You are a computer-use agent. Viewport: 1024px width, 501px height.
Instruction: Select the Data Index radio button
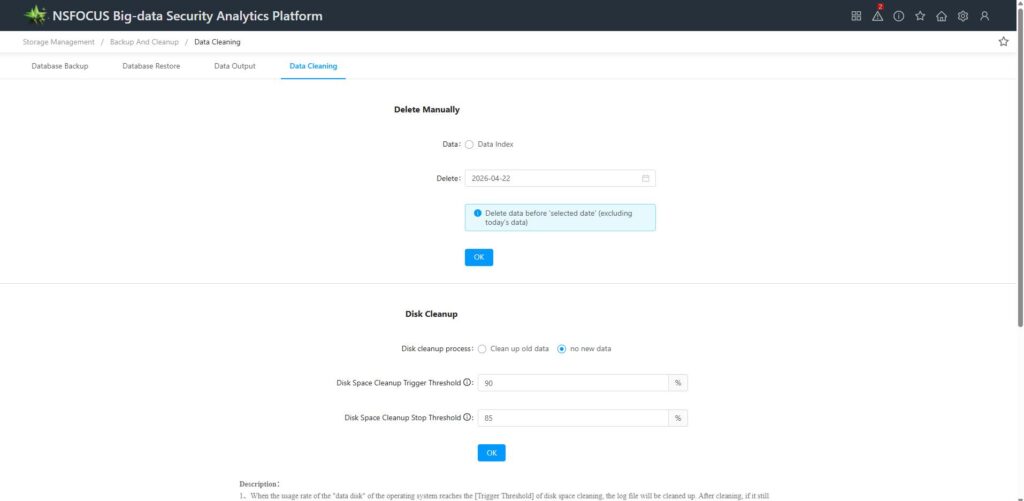[470, 145]
